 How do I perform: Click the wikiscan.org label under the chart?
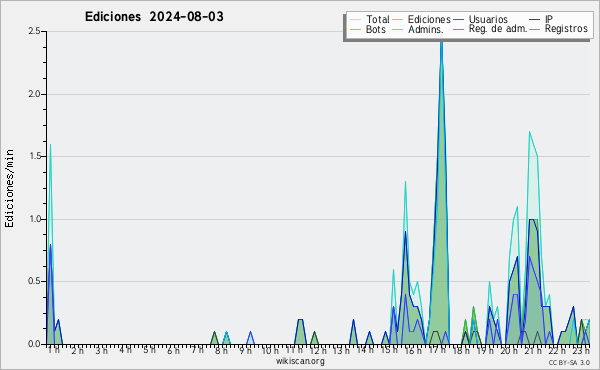tap(300, 361)
